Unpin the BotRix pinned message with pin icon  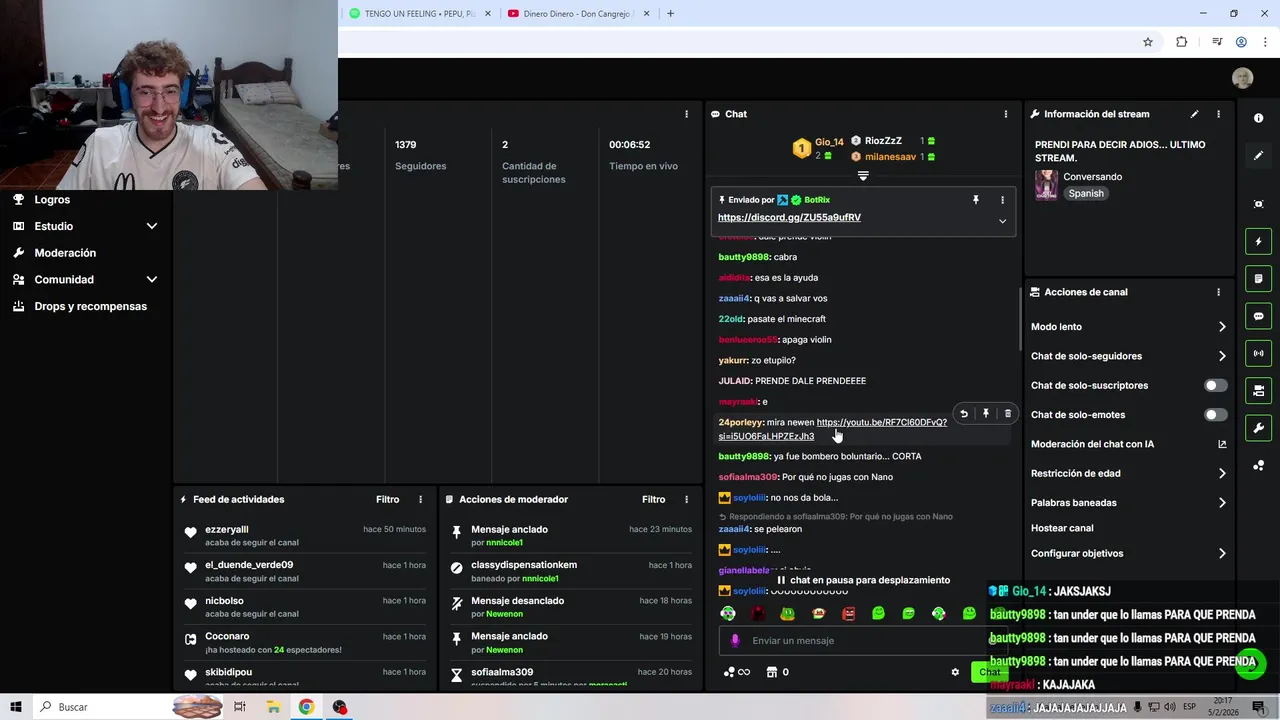click(976, 200)
